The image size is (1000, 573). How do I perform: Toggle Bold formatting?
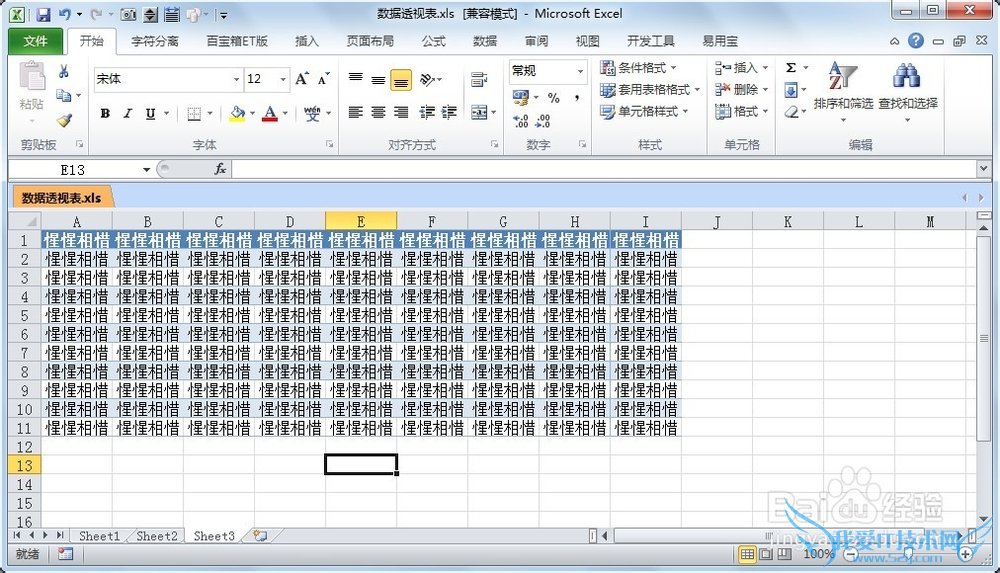(105, 114)
